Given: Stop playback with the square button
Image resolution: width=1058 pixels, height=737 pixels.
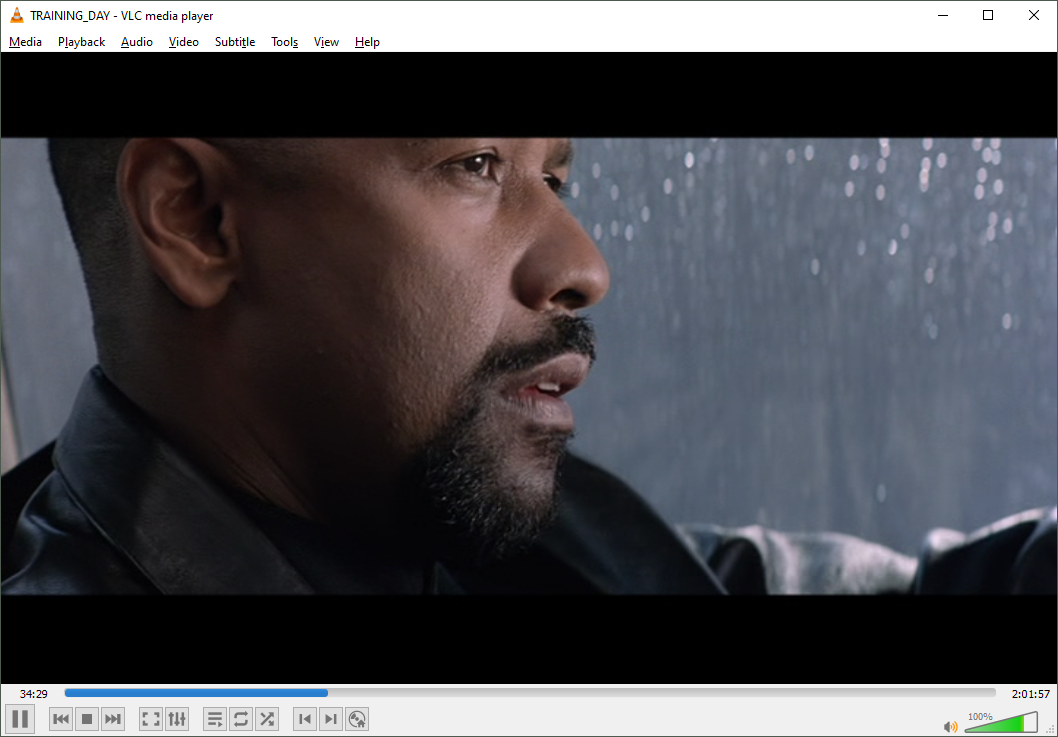Looking at the screenshot, I should [x=86, y=719].
